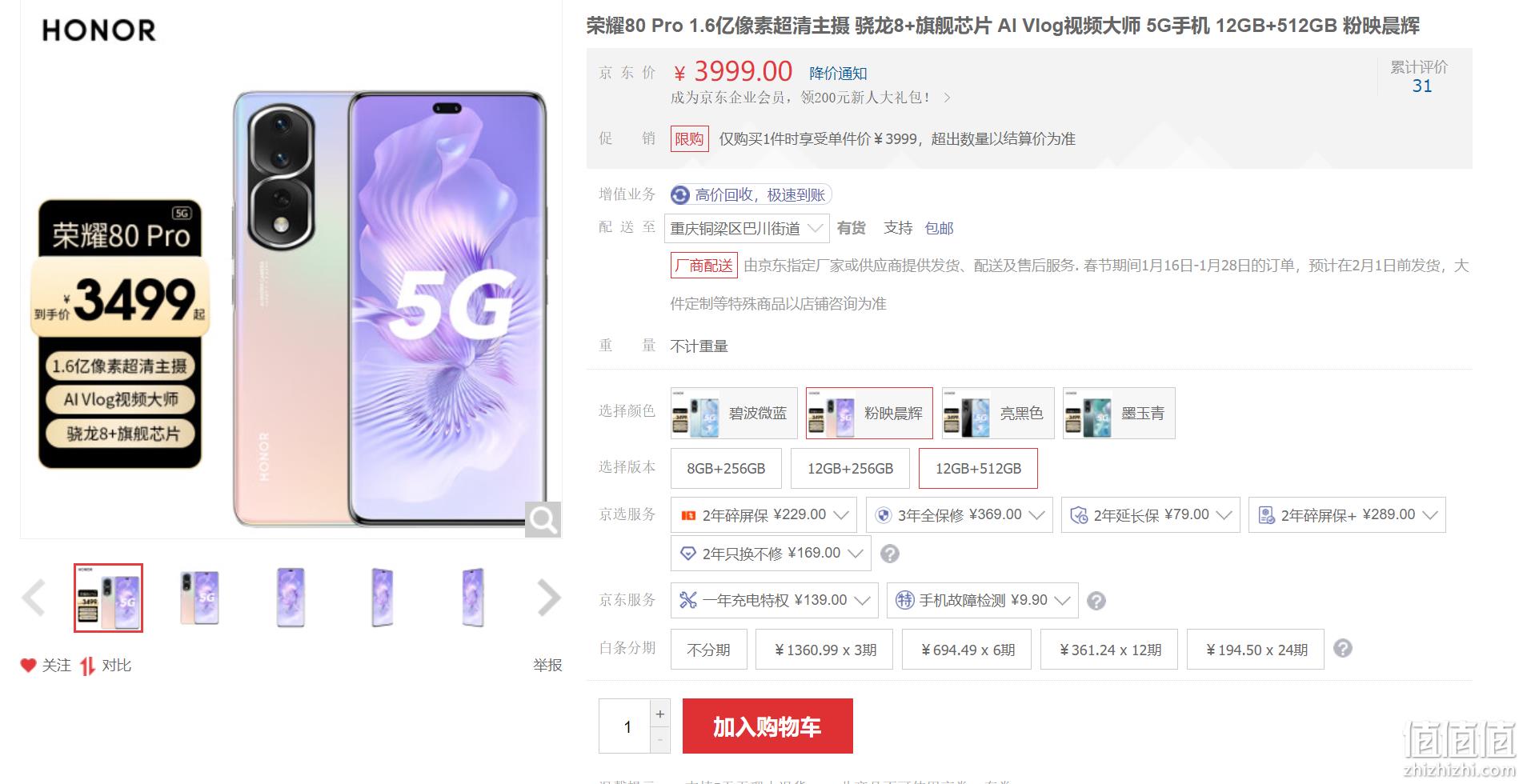Image resolution: width=1523 pixels, height=784 pixels.
Task: Click the magnifier zoom icon on product image
Action: point(543,520)
